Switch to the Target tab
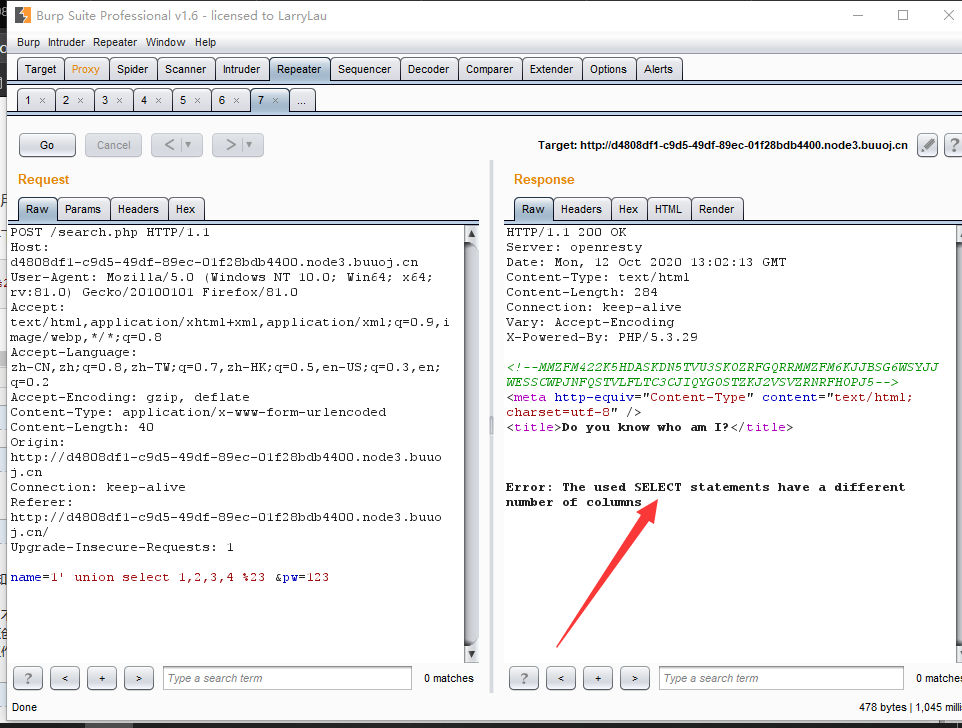 point(40,69)
